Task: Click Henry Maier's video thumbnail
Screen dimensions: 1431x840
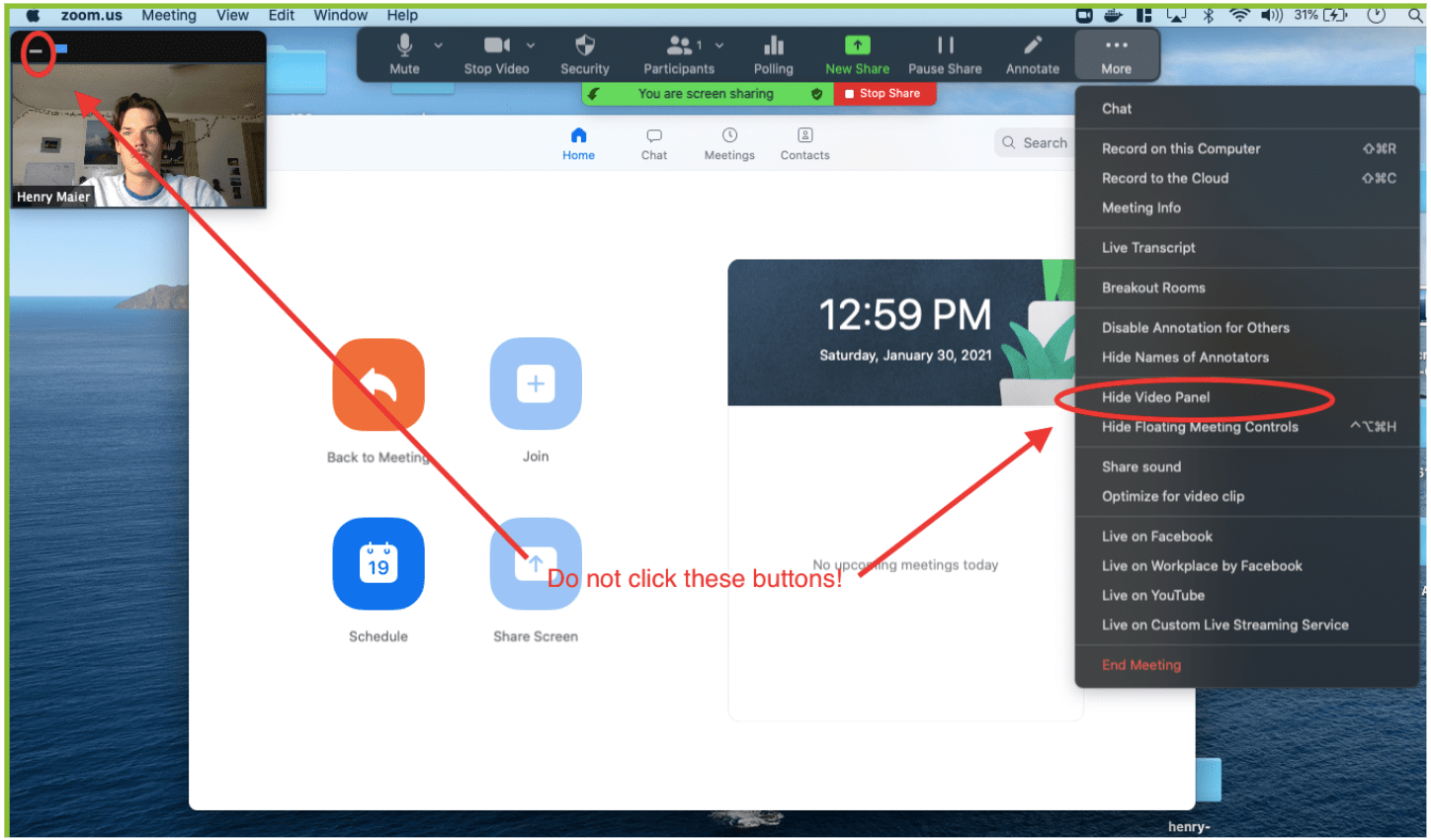Action: click(x=138, y=135)
